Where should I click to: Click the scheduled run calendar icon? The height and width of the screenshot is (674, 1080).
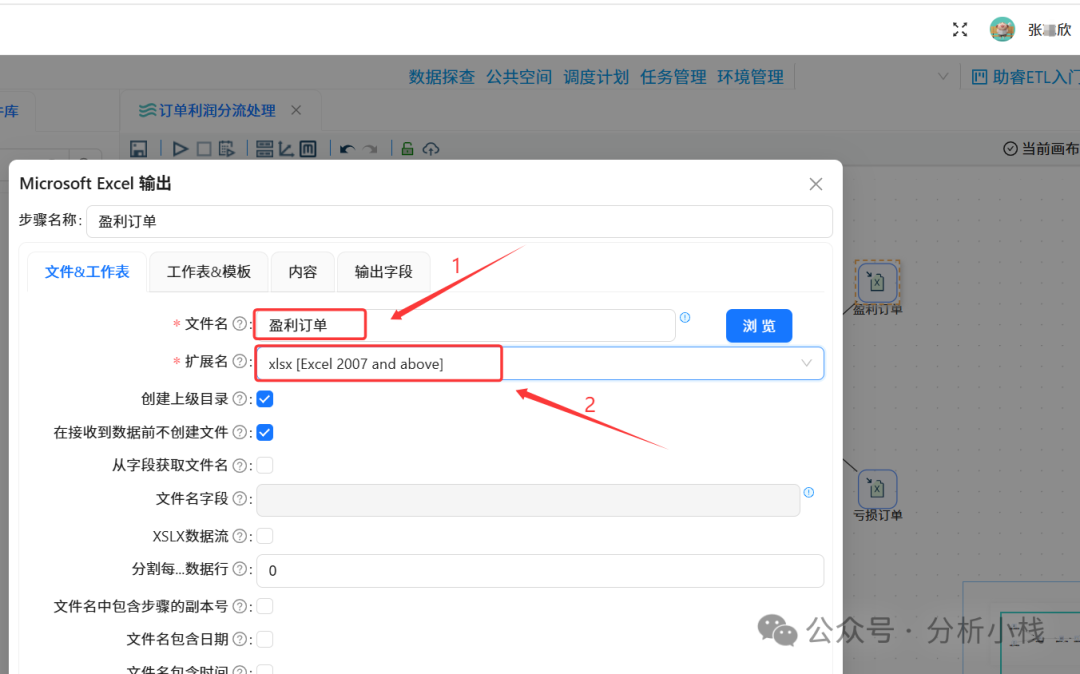[x=227, y=149]
